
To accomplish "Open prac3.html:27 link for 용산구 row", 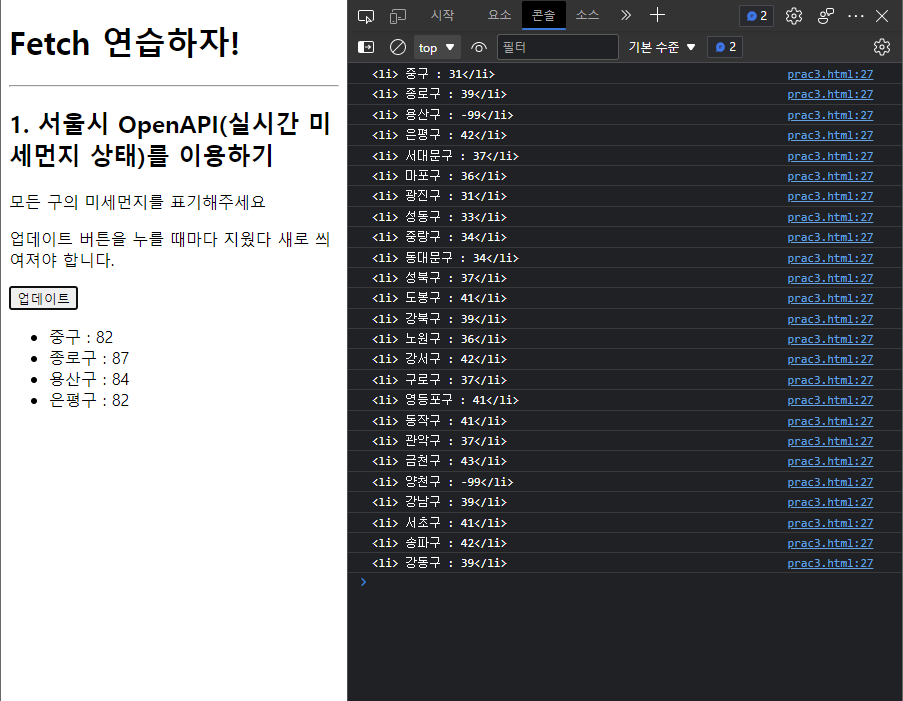I will (x=830, y=115).
